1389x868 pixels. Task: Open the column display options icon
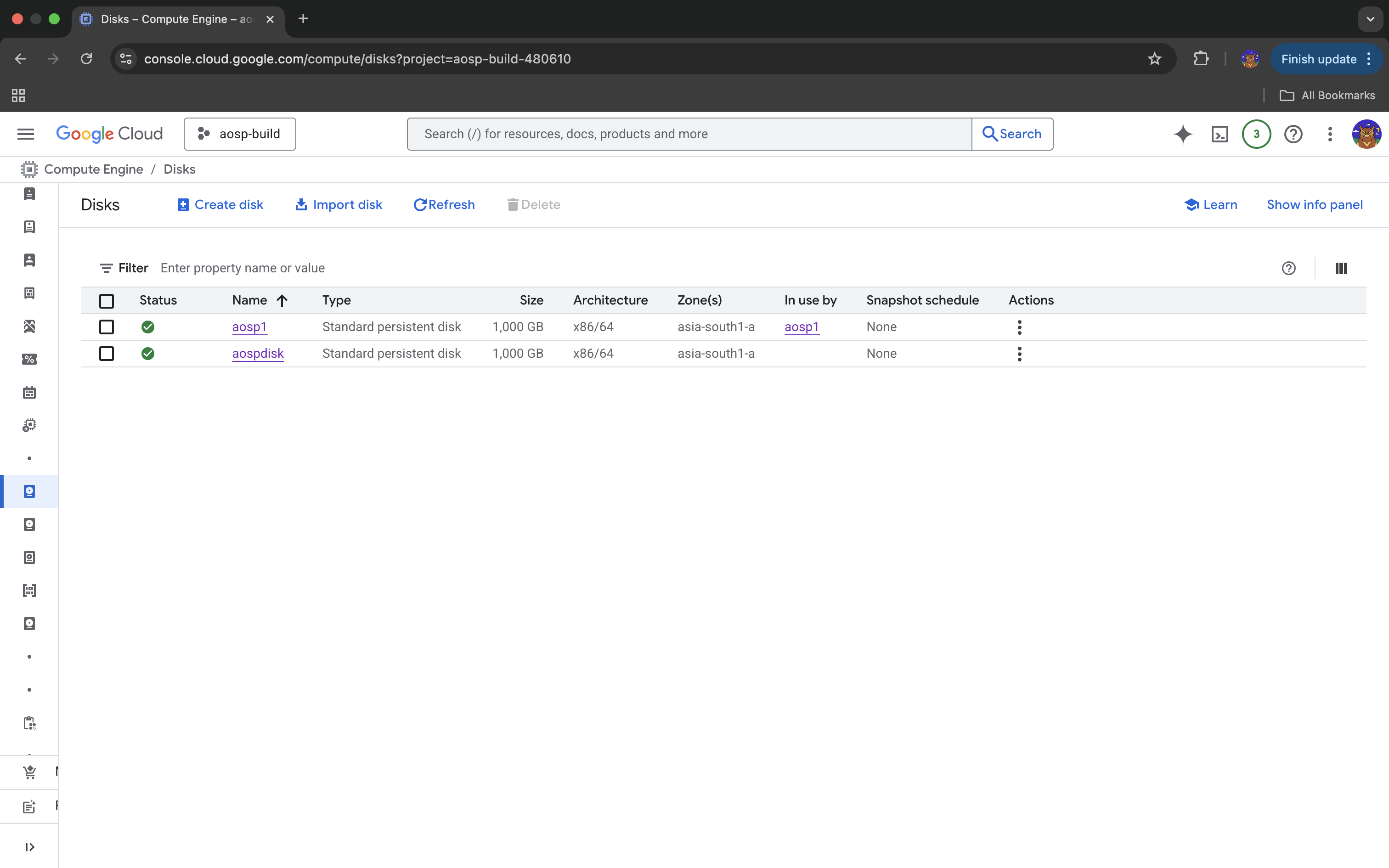coord(1341,267)
